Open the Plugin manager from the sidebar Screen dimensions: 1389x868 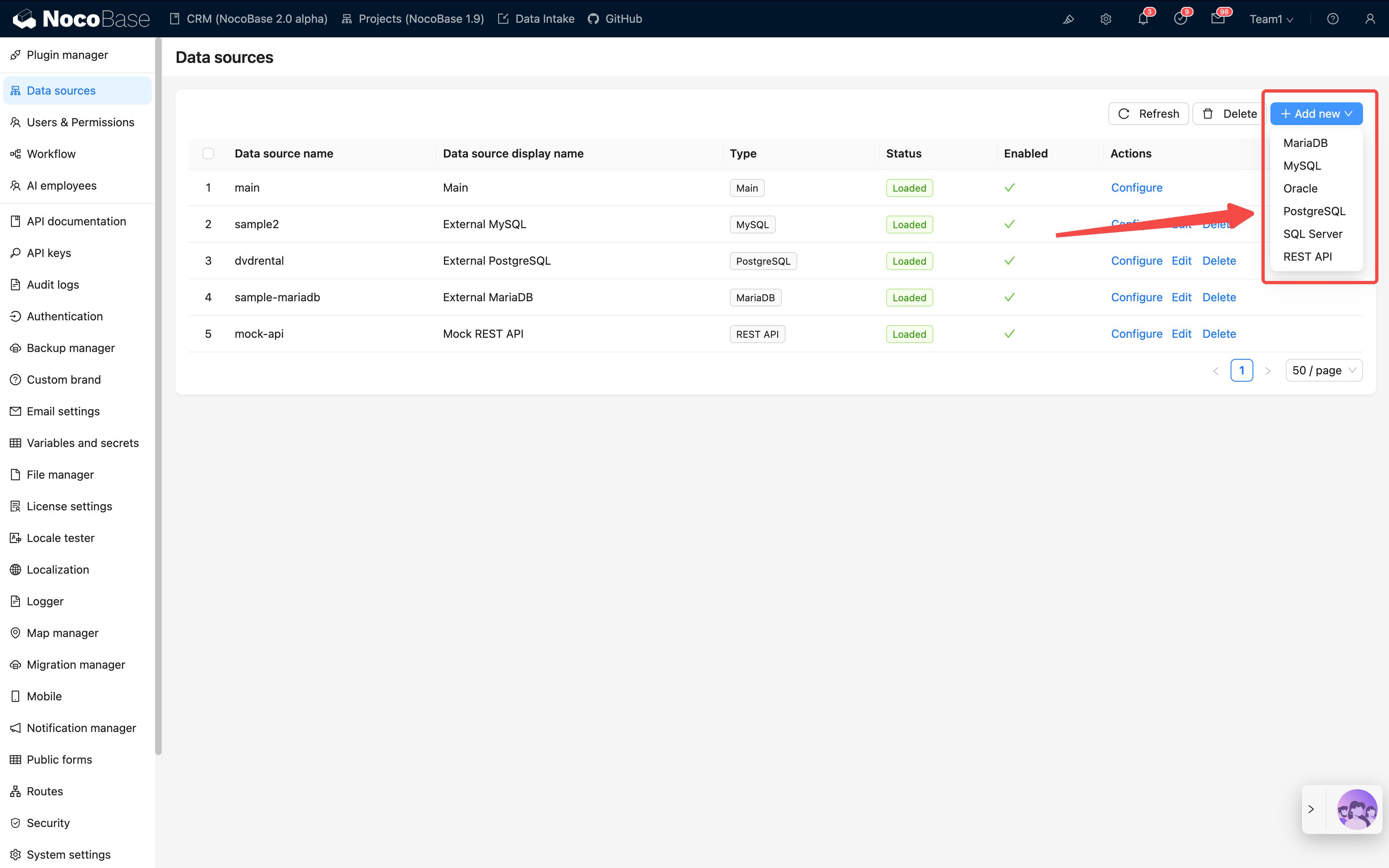pyautogui.click(x=67, y=54)
